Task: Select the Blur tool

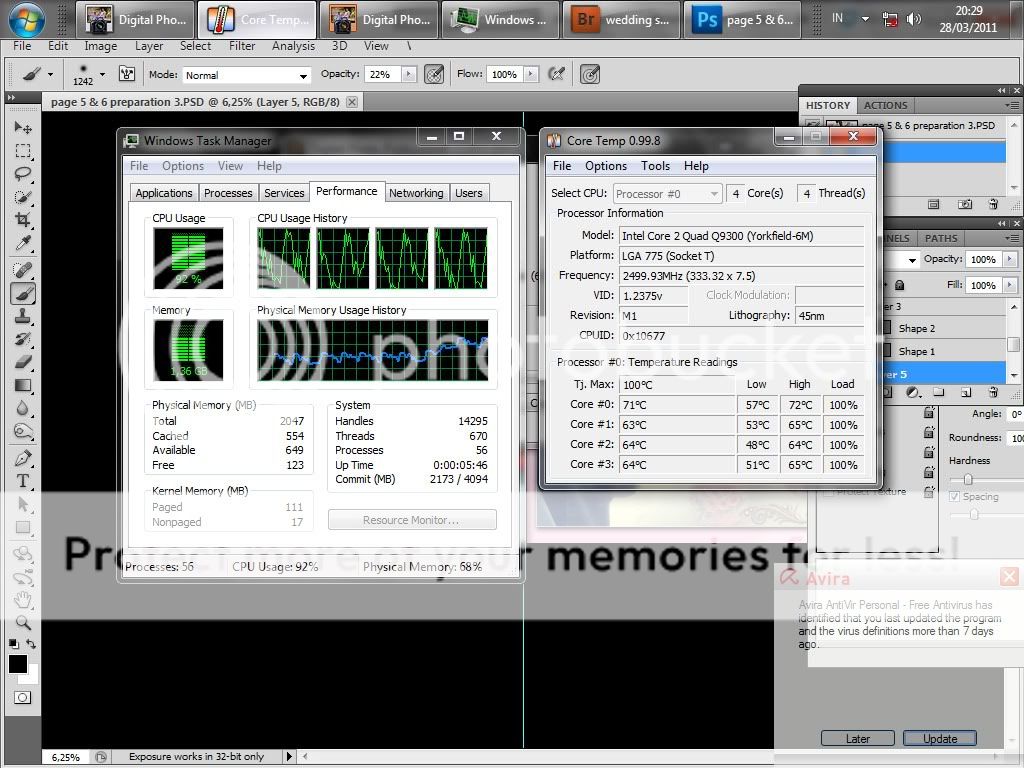Action: 23,408
